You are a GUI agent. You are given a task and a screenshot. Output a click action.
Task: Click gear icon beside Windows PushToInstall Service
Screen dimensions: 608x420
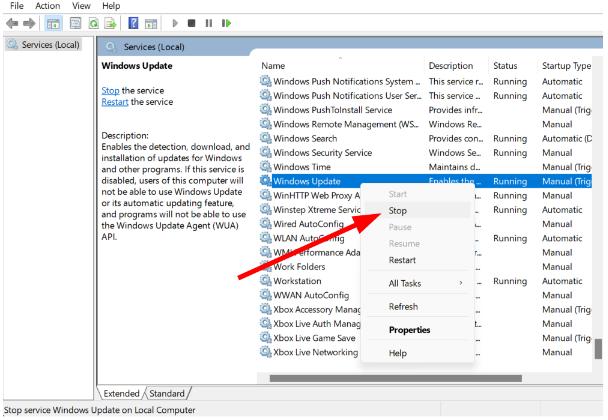[x=265, y=110]
